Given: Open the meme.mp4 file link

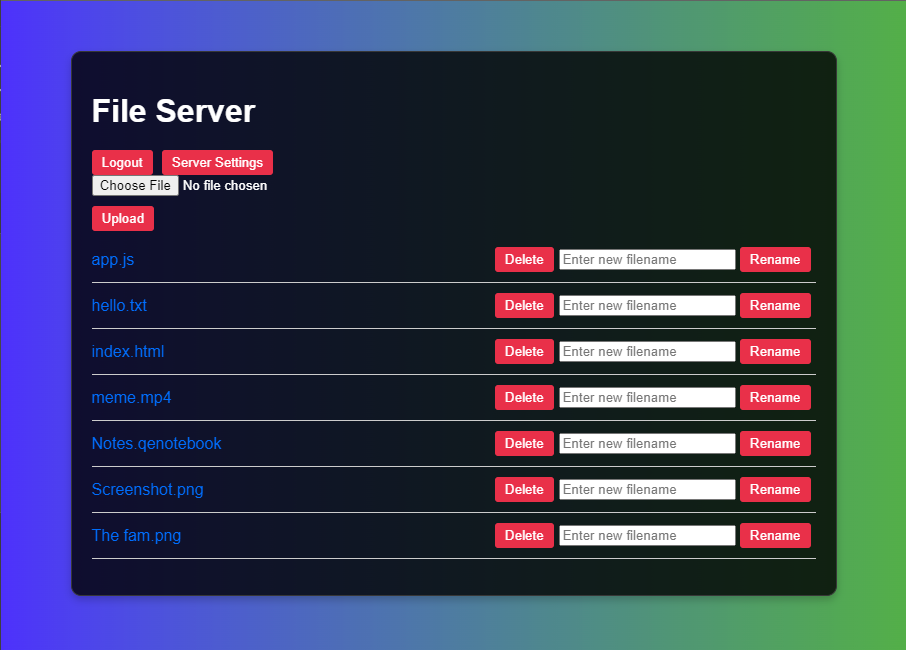Looking at the screenshot, I should (131, 398).
